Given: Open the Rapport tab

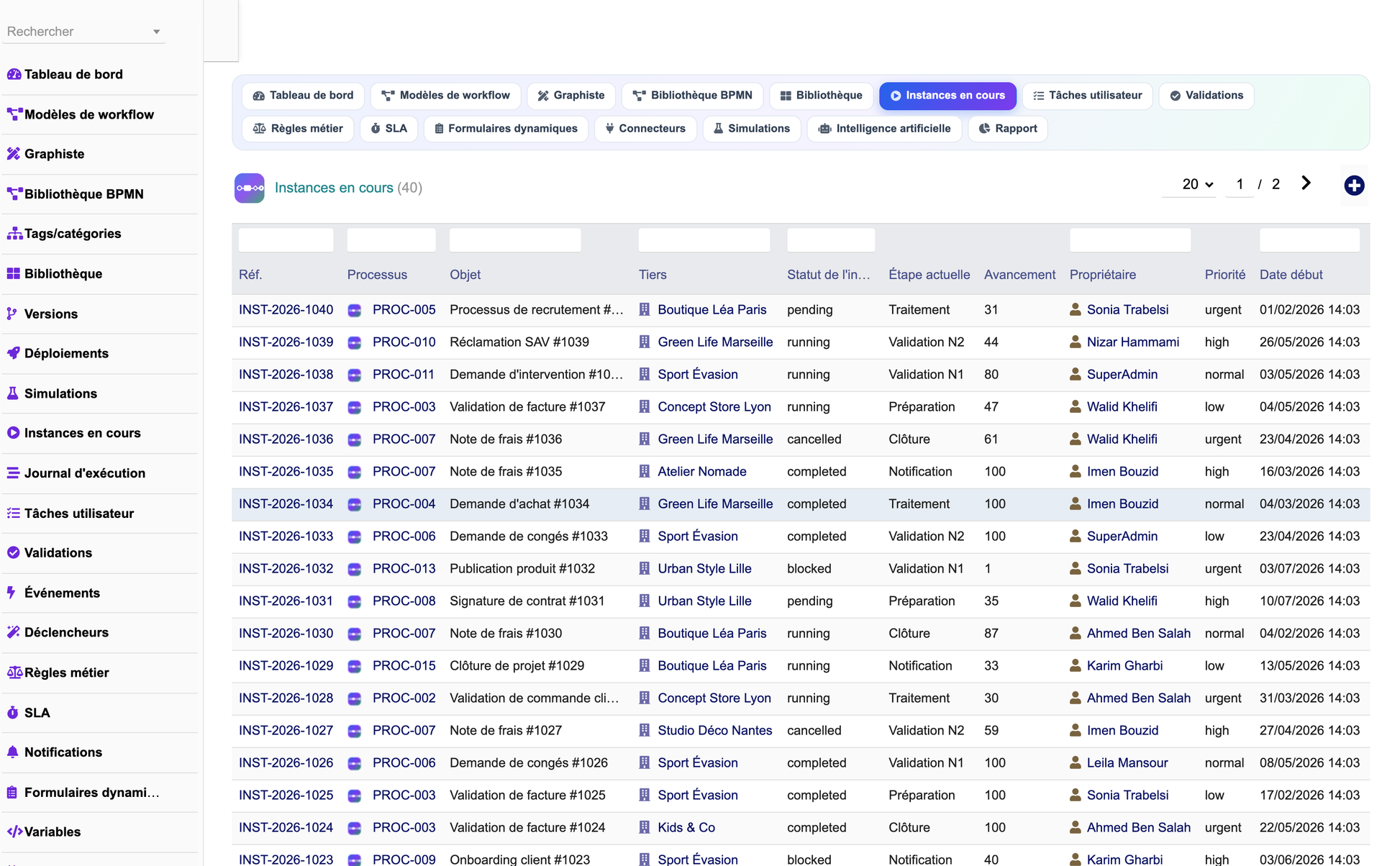Looking at the screenshot, I should click(x=1007, y=129).
